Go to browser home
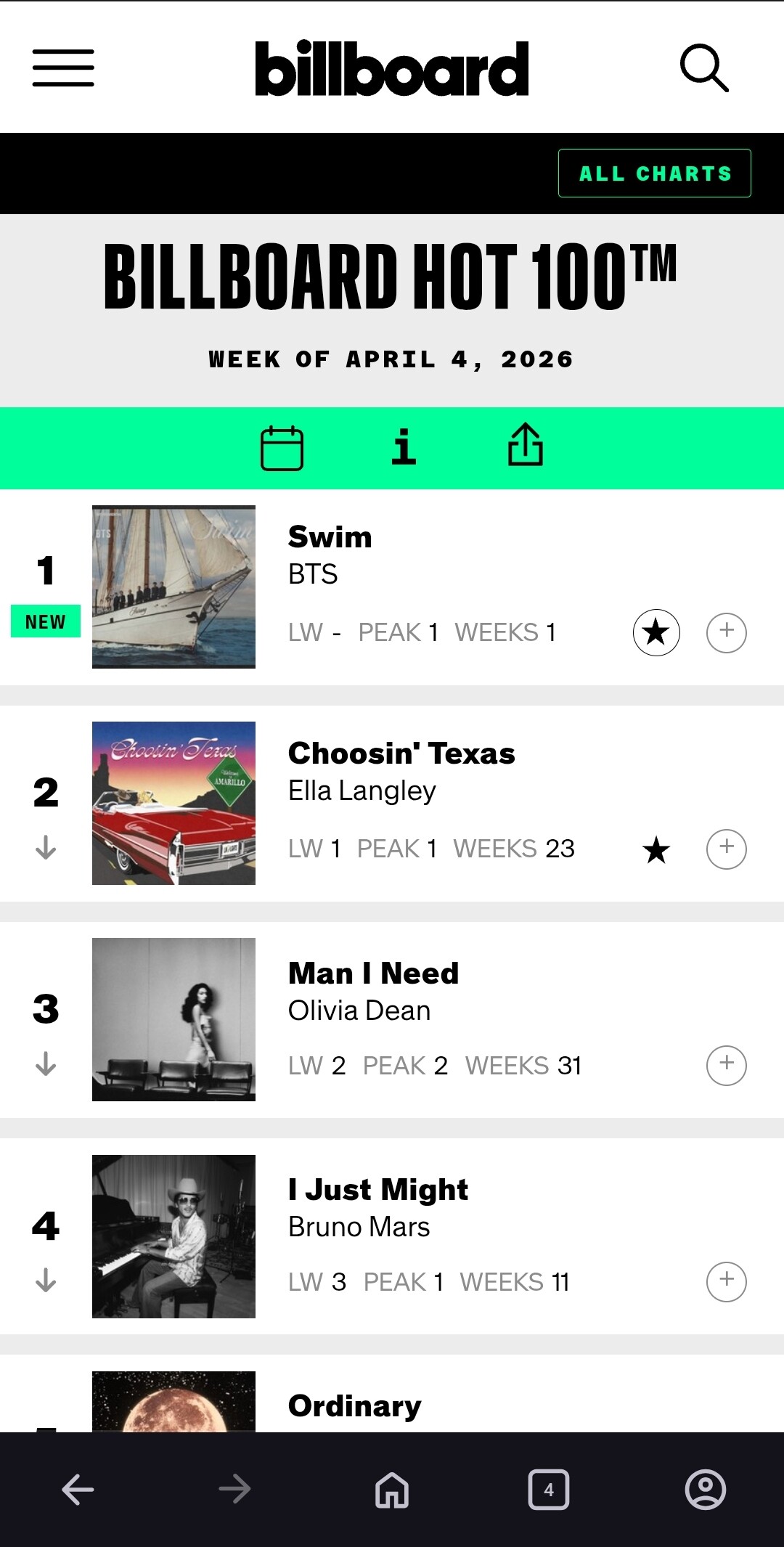The height and width of the screenshot is (1547, 784). [x=392, y=1490]
